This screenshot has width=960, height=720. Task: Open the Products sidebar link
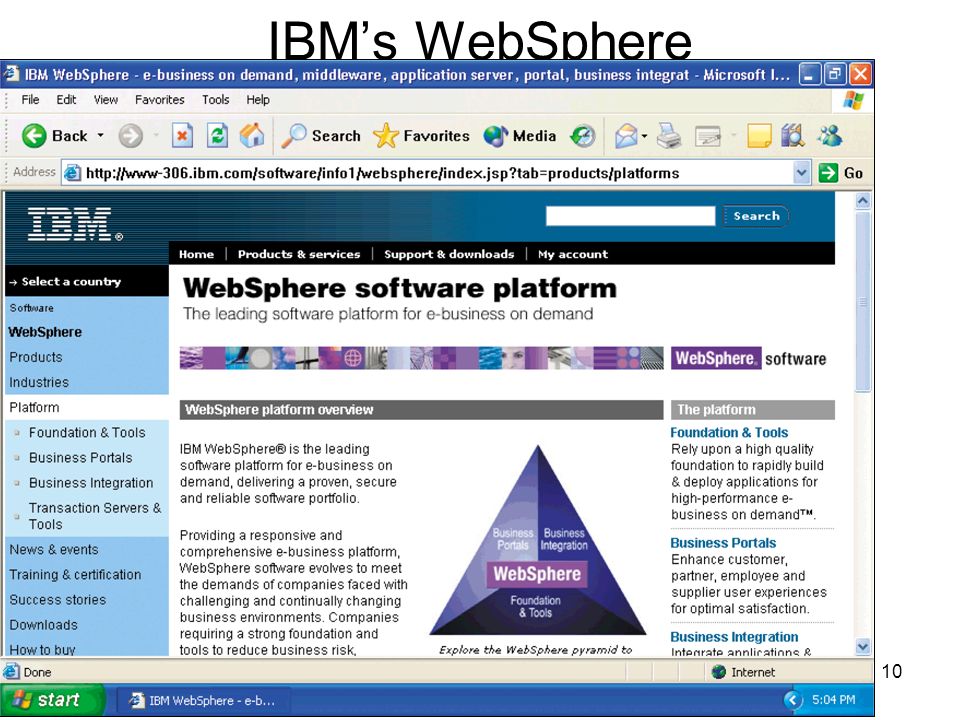[x=36, y=357]
